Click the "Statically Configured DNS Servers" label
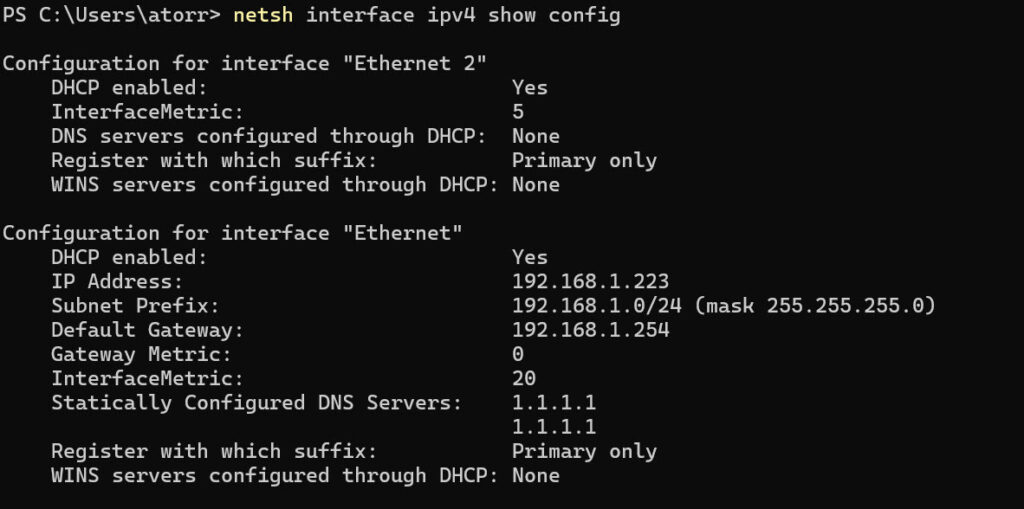The width and height of the screenshot is (1024, 509). [x=257, y=403]
